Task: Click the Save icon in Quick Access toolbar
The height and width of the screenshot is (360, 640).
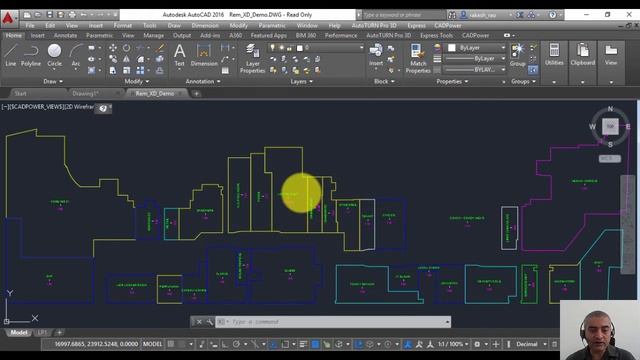Action: [x=49, y=15]
